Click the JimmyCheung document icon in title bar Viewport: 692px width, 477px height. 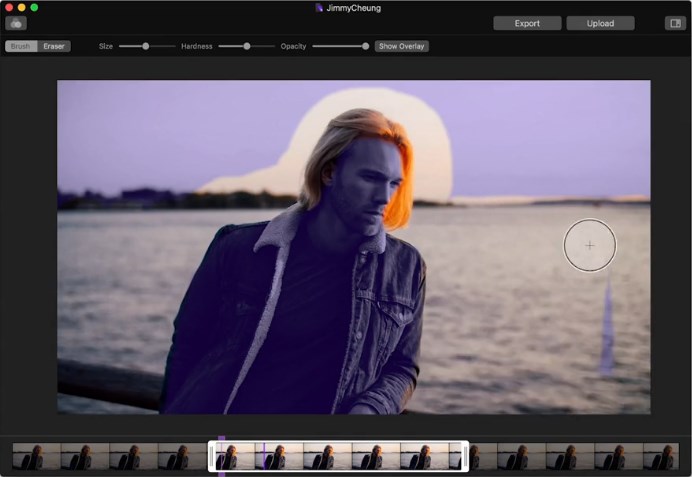click(319, 8)
